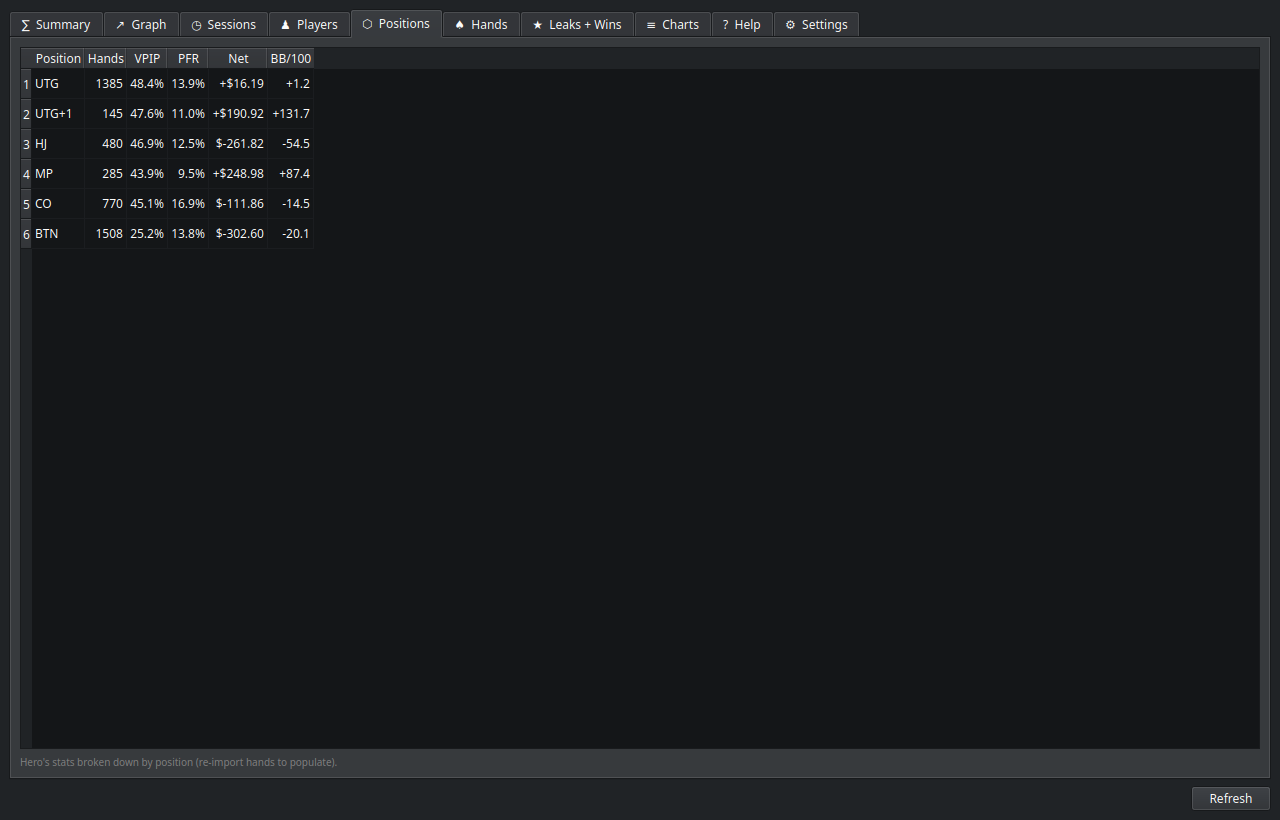This screenshot has width=1280, height=820.
Task: Switch to Leaks + Wins tab
Action: (x=577, y=24)
